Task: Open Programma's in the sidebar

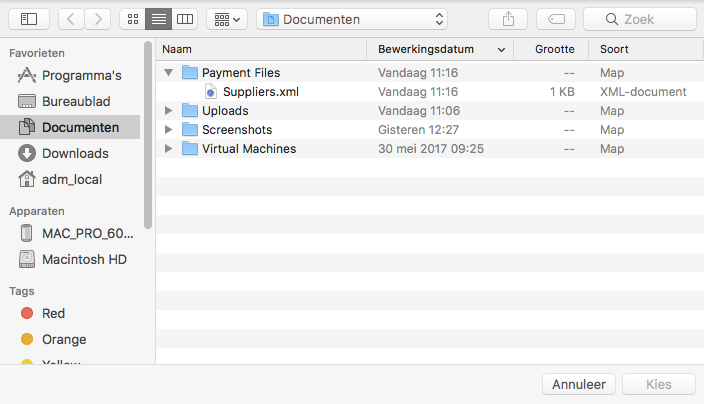Action: coord(81,75)
